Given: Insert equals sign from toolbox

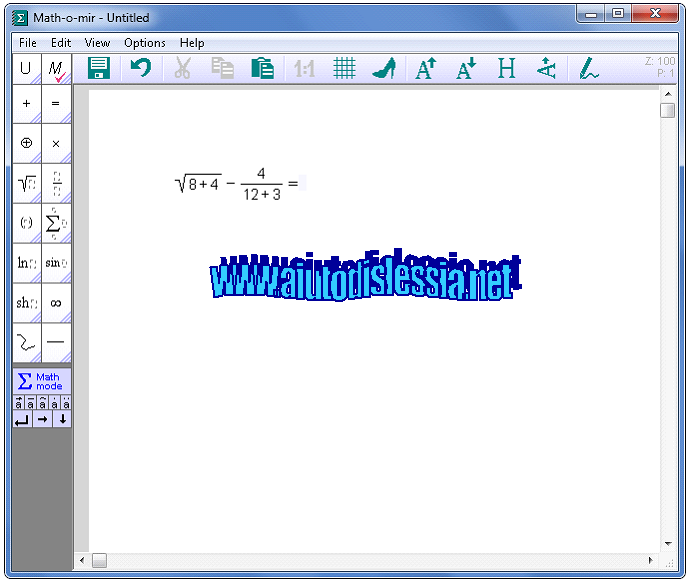Looking at the screenshot, I should point(56,104).
